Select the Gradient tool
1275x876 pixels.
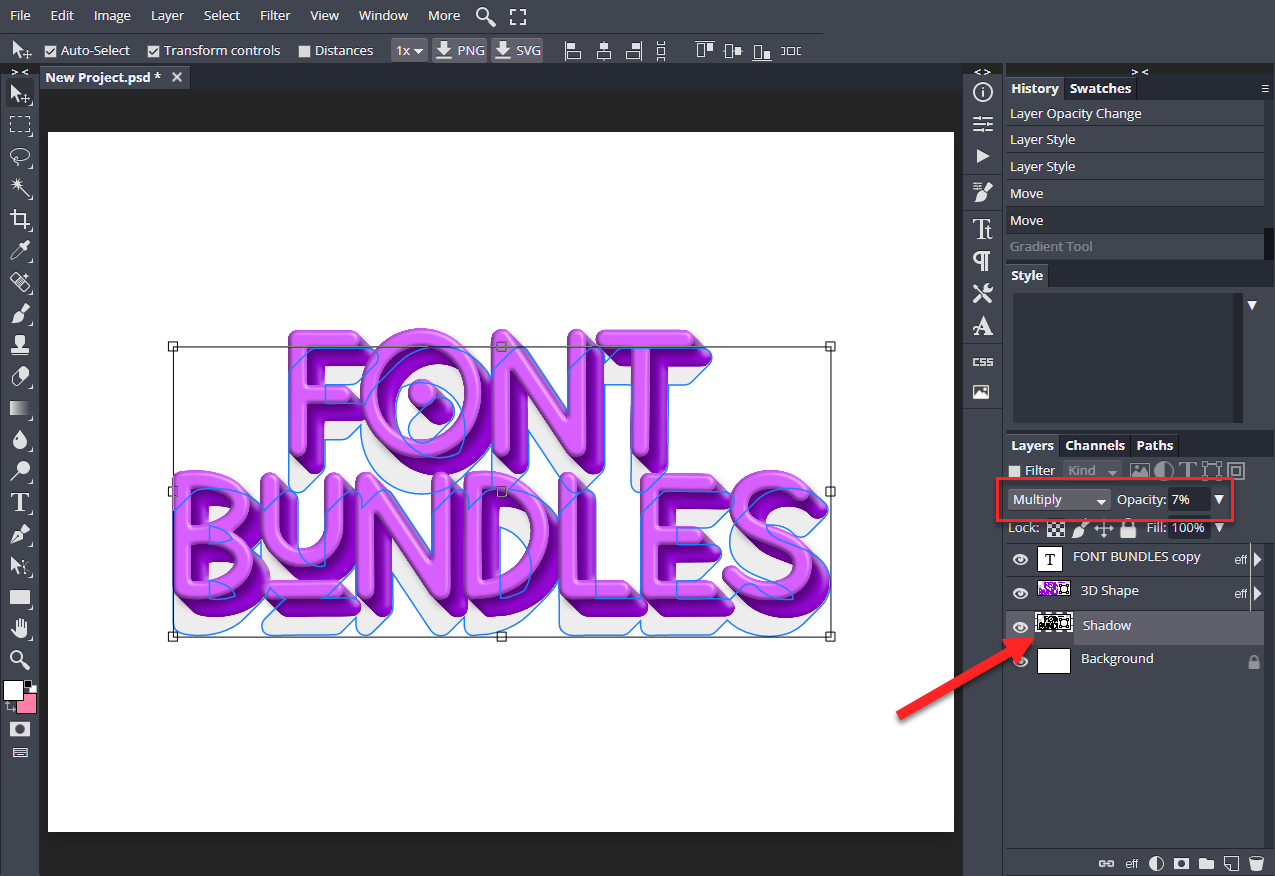click(x=19, y=408)
